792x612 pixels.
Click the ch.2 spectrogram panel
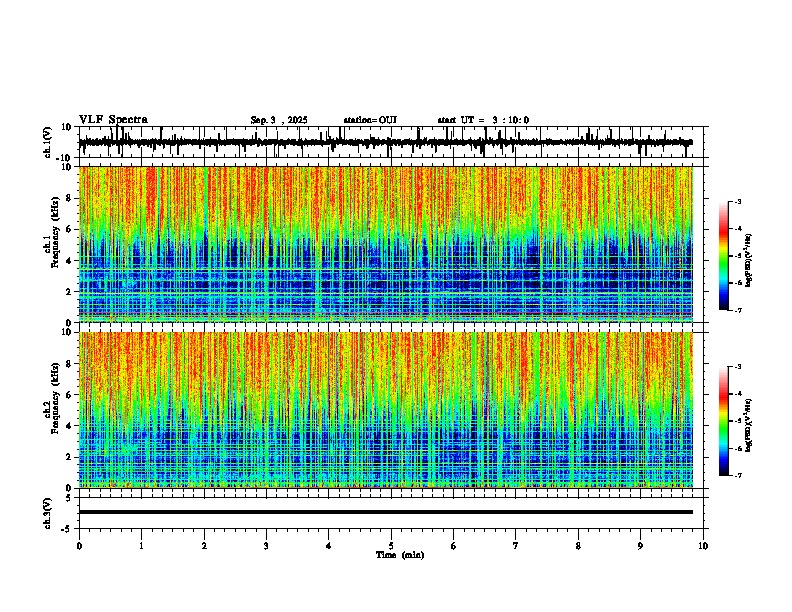click(386, 410)
